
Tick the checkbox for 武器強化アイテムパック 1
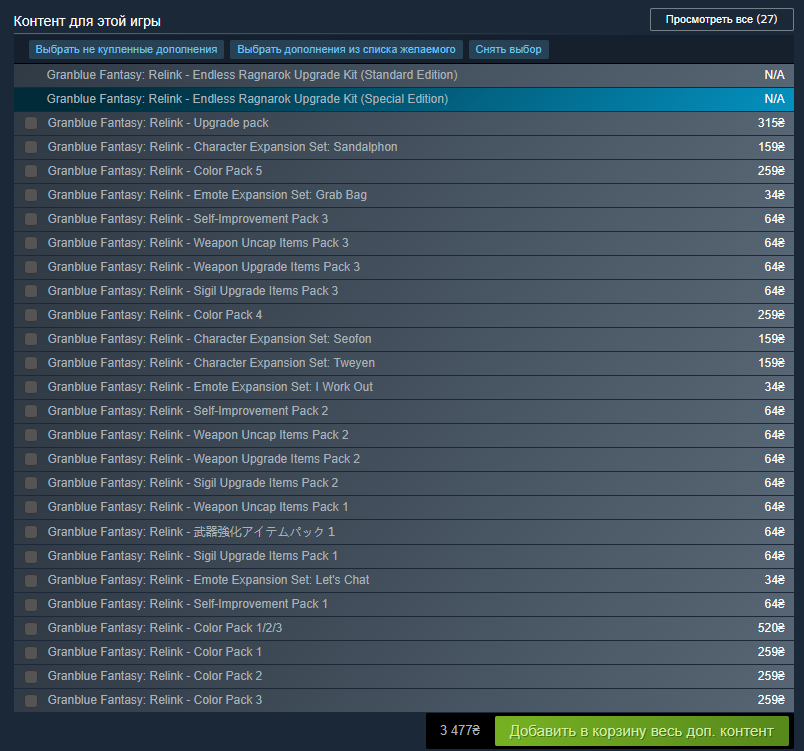point(31,532)
